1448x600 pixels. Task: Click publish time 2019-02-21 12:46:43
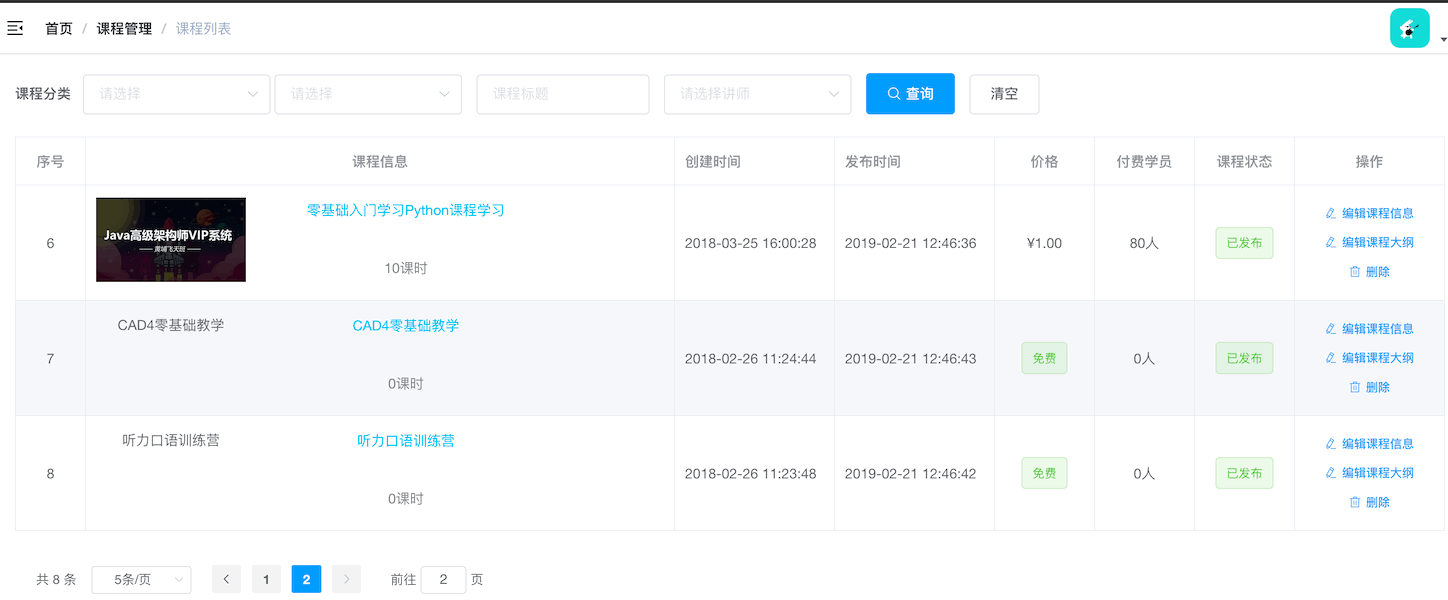click(911, 358)
